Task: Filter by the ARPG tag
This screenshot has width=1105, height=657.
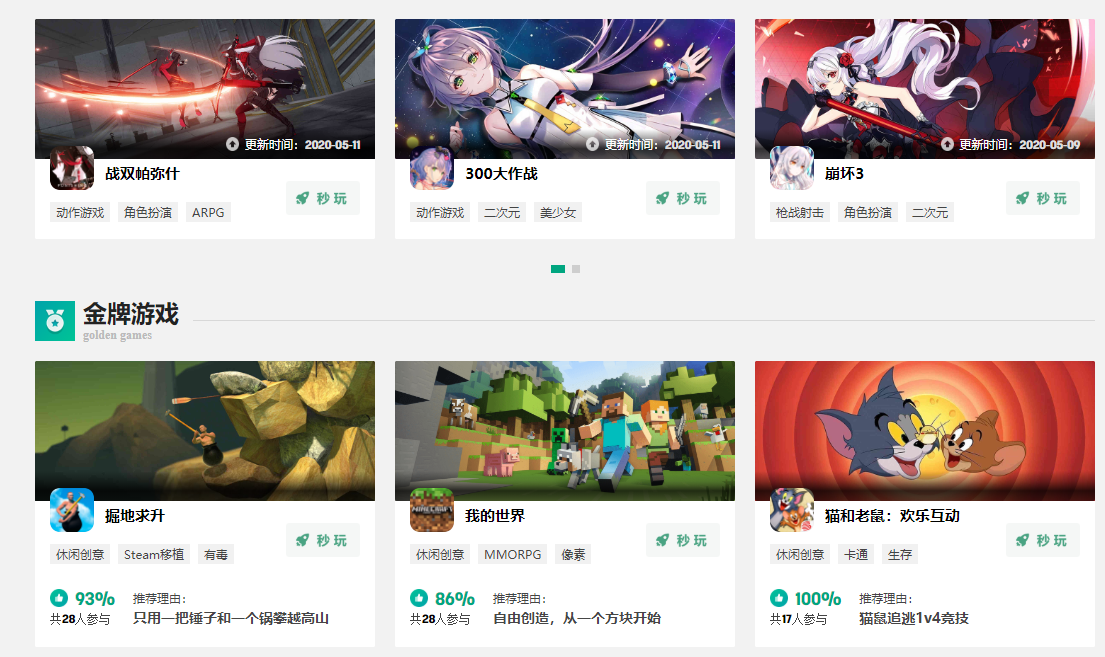Action: coord(208,212)
